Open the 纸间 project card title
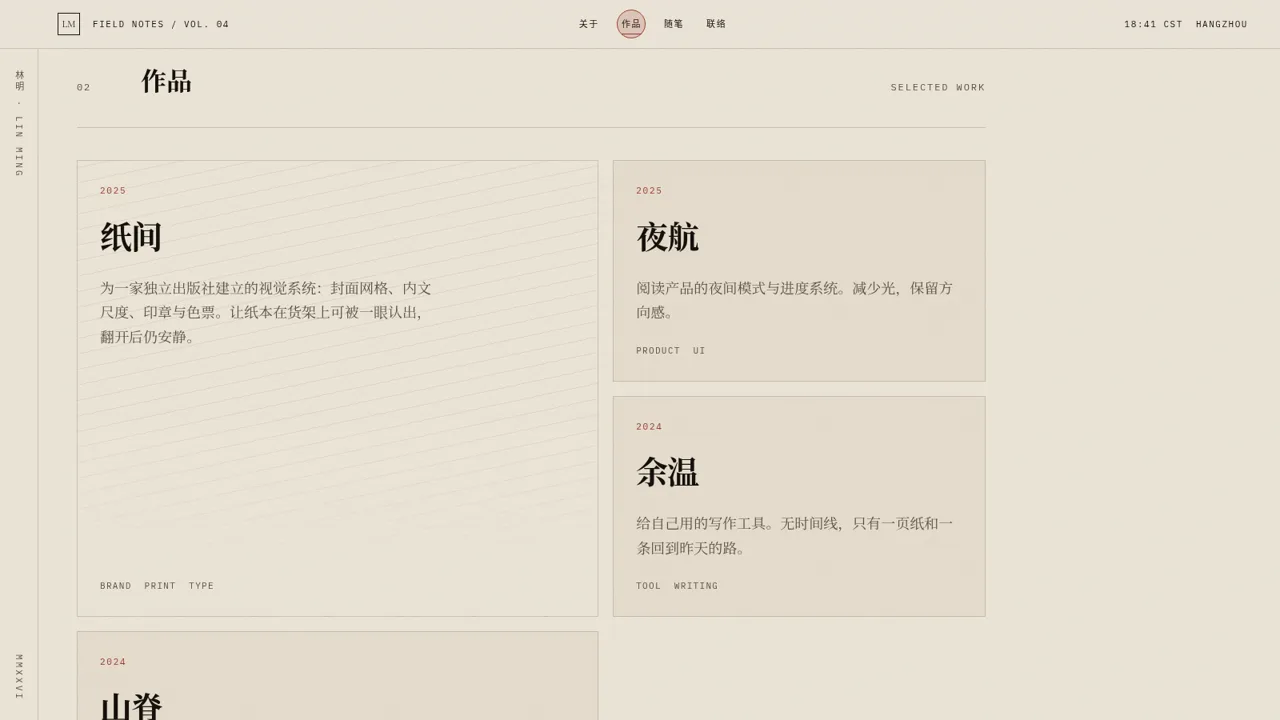1280x720 pixels. point(131,238)
